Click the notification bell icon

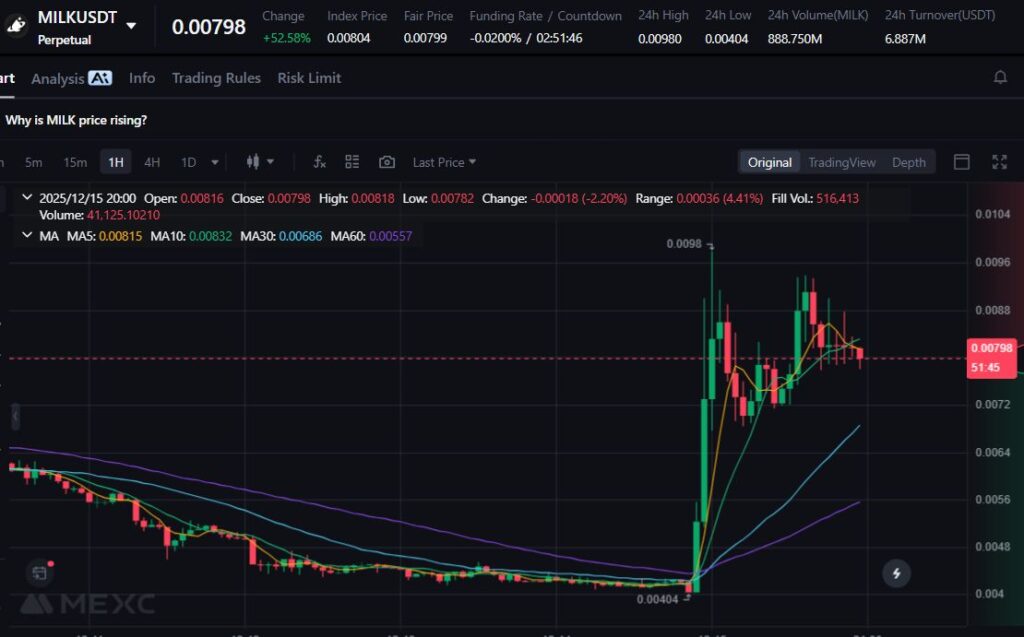(1000, 78)
